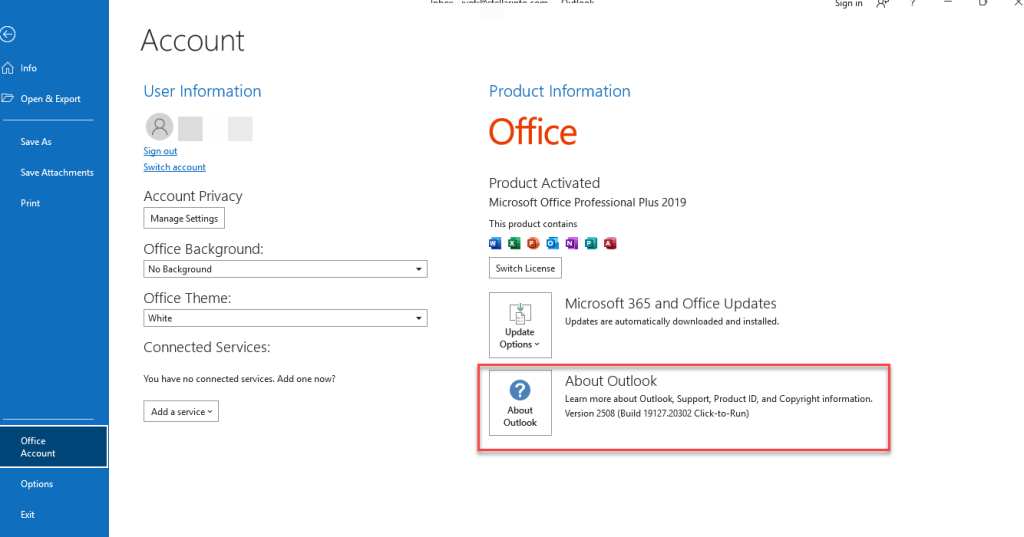Viewport: 1024px width, 537px height.
Task: Click the user profile avatar icon
Action: pos(159,127)
